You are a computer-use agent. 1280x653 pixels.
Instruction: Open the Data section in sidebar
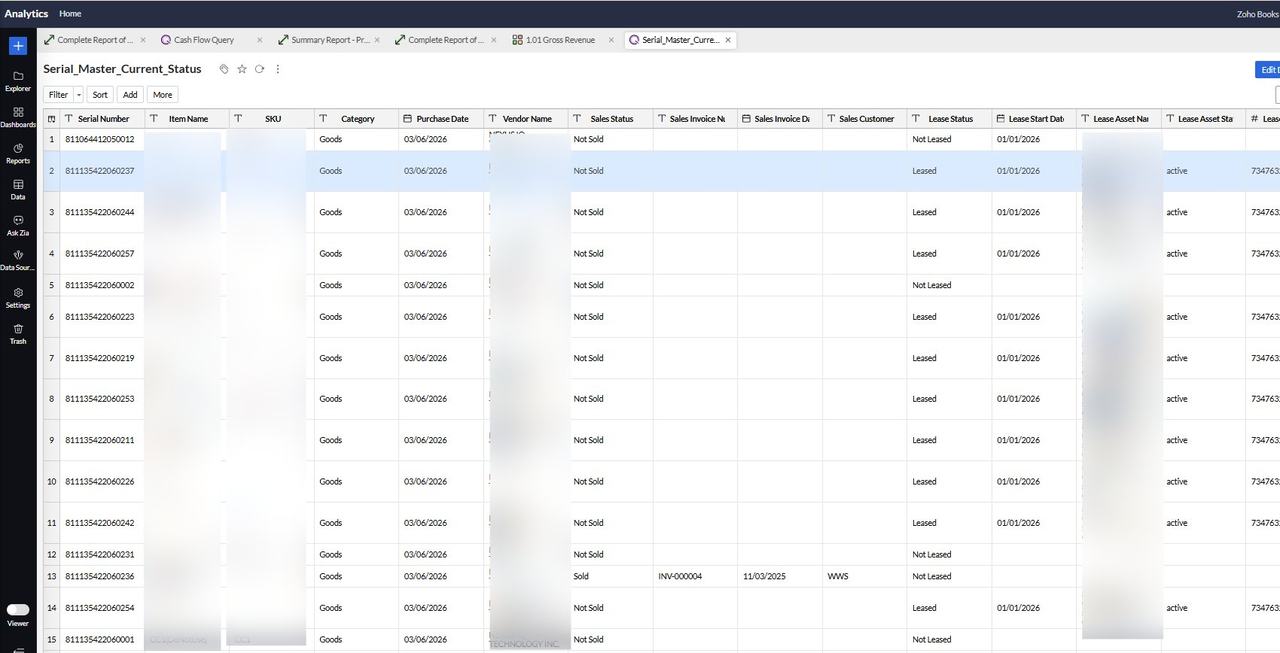(18, 190)
